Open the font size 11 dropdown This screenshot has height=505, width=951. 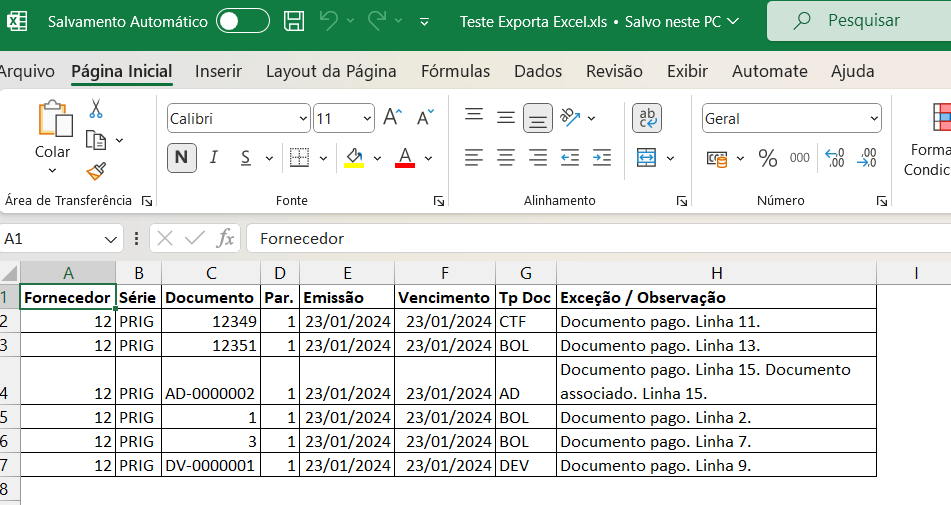(367, 119)
